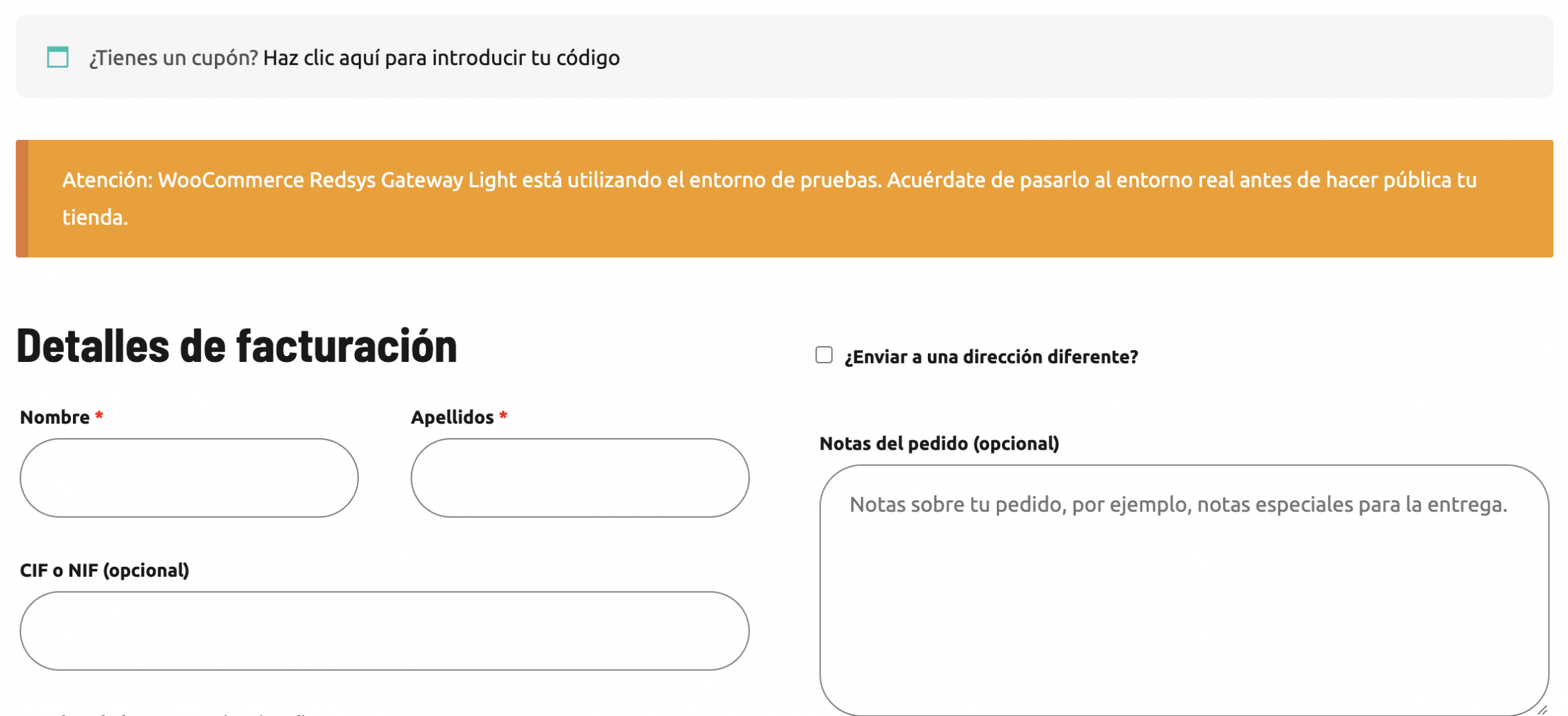Viewport: 1568px width, 716px height.
Task: Click the textarea resize handle corner
Action: point(1542,709)
